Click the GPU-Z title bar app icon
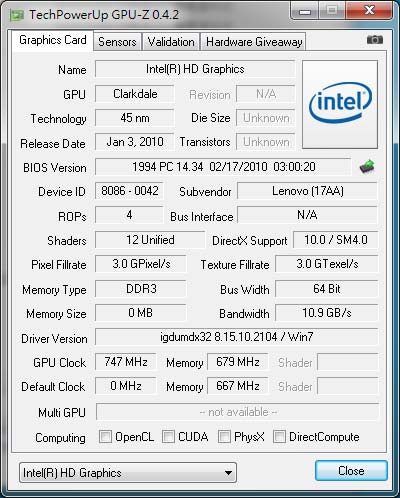 [17, 15]
